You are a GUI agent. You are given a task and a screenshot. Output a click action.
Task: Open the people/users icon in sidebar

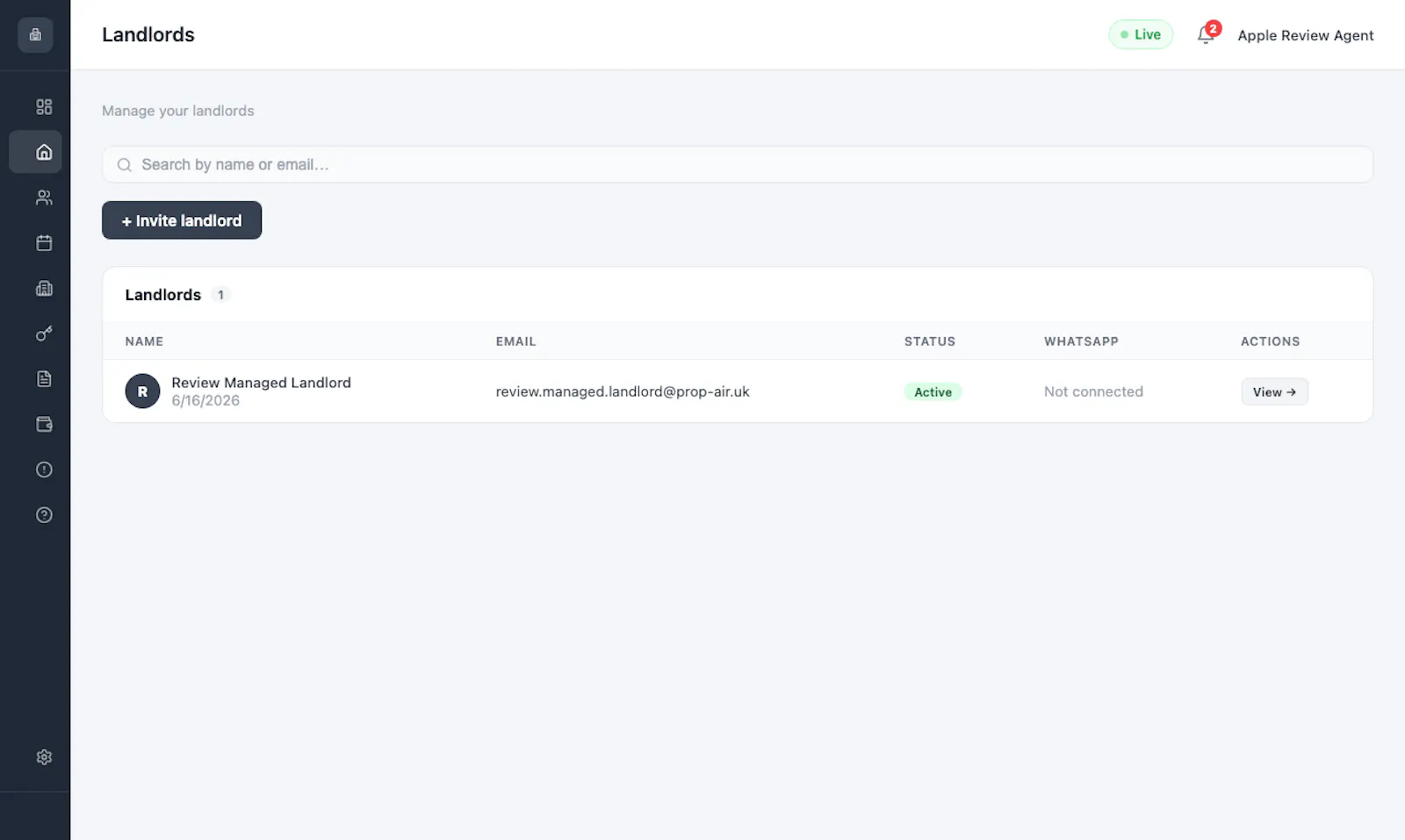pyautogui.click(x=44, y=197)
